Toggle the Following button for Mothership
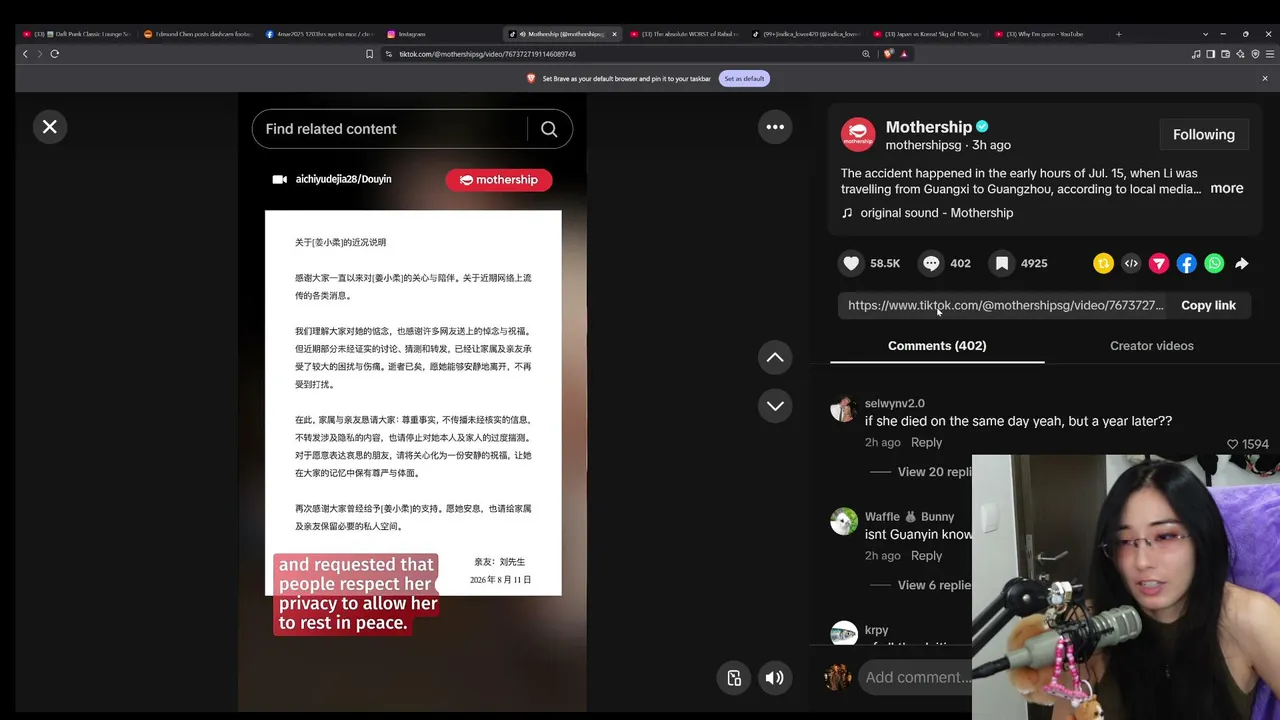 pyautogui.click(x=1204, y=135)
